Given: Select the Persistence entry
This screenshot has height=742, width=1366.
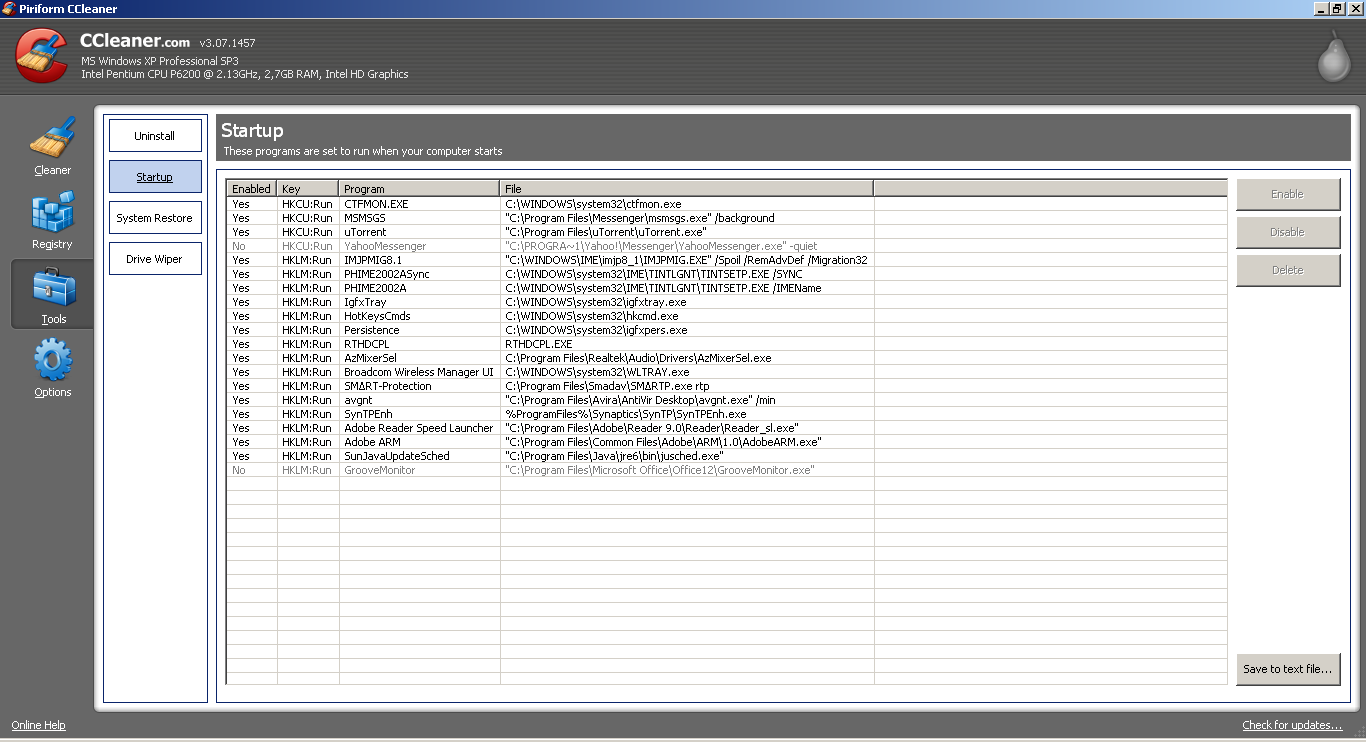Looking at the screenshot, I should pyautogui.click(x=372, y=330).
